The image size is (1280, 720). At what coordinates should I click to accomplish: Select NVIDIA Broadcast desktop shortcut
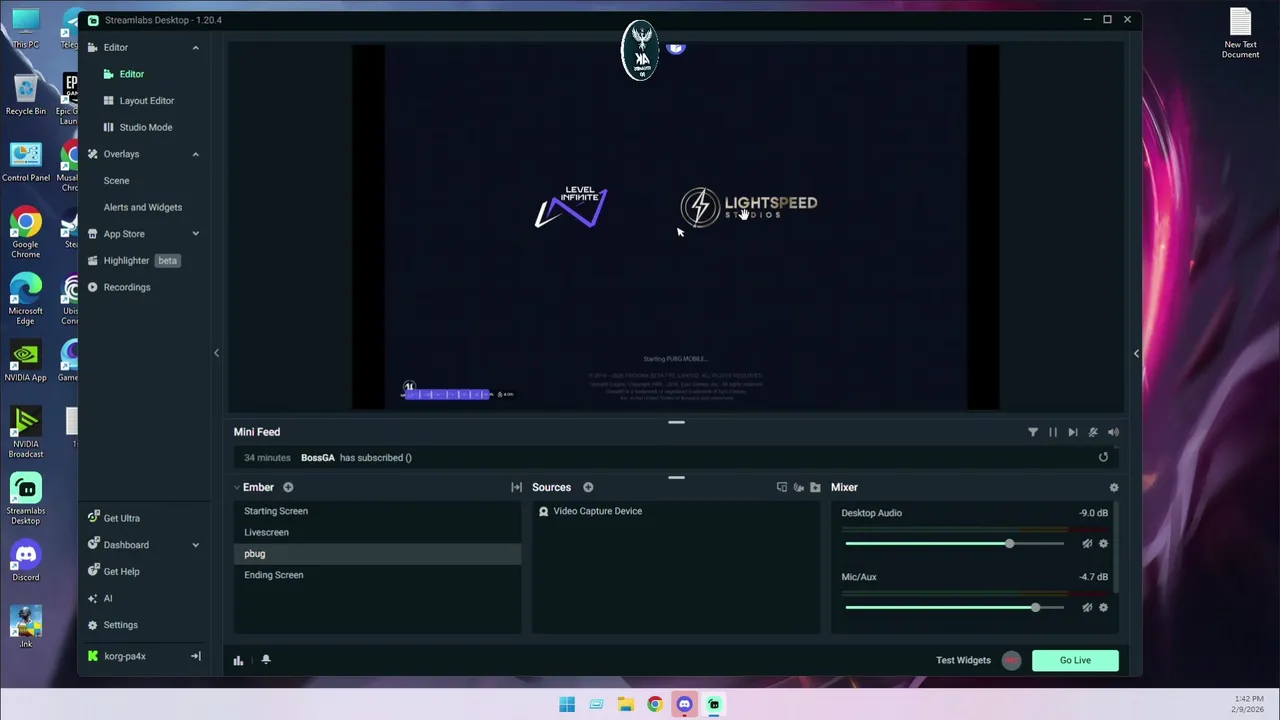click(x=26, y=433)
